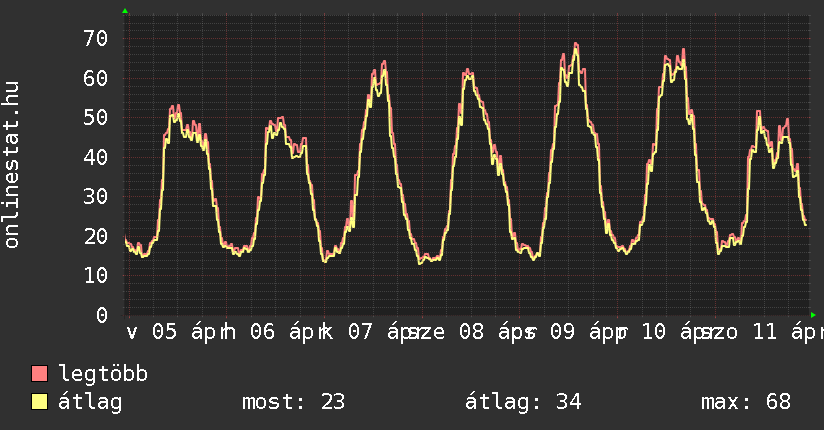Click the '09 ápr' x-axis date

pos(578,332)
